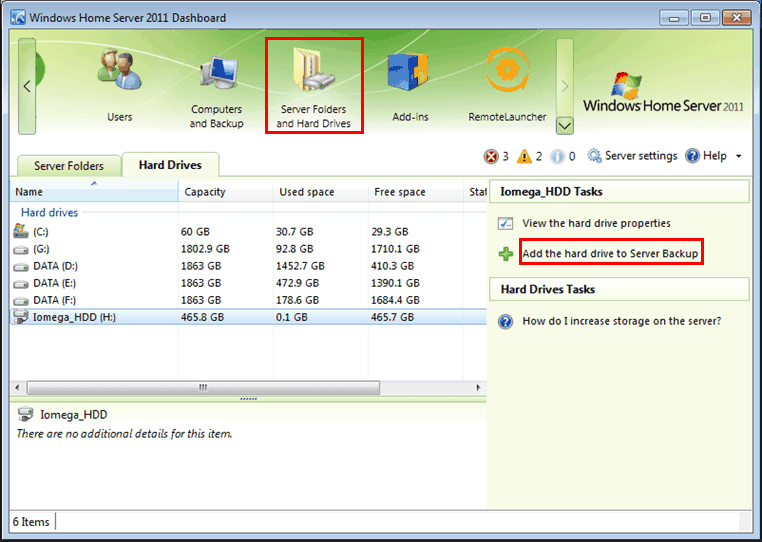The height and width of the screenshot is (542, 762).
Task: Open View the hard drive properties
Action: pos(596,223)
